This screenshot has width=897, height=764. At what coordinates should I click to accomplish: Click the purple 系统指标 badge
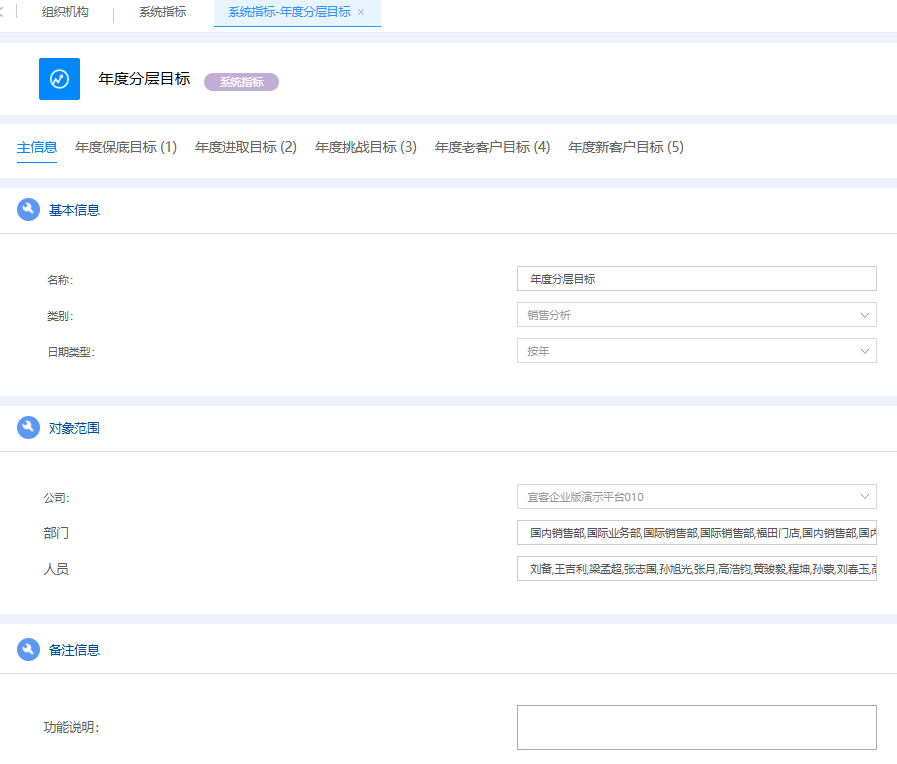(x=241, y=82)
